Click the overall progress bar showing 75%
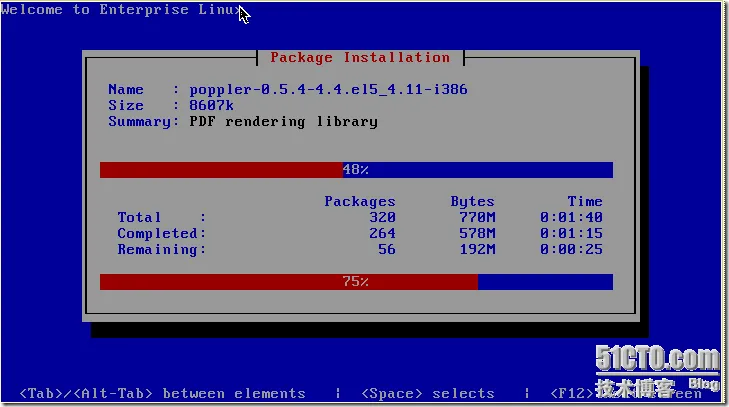 click(x=356, y=282)
